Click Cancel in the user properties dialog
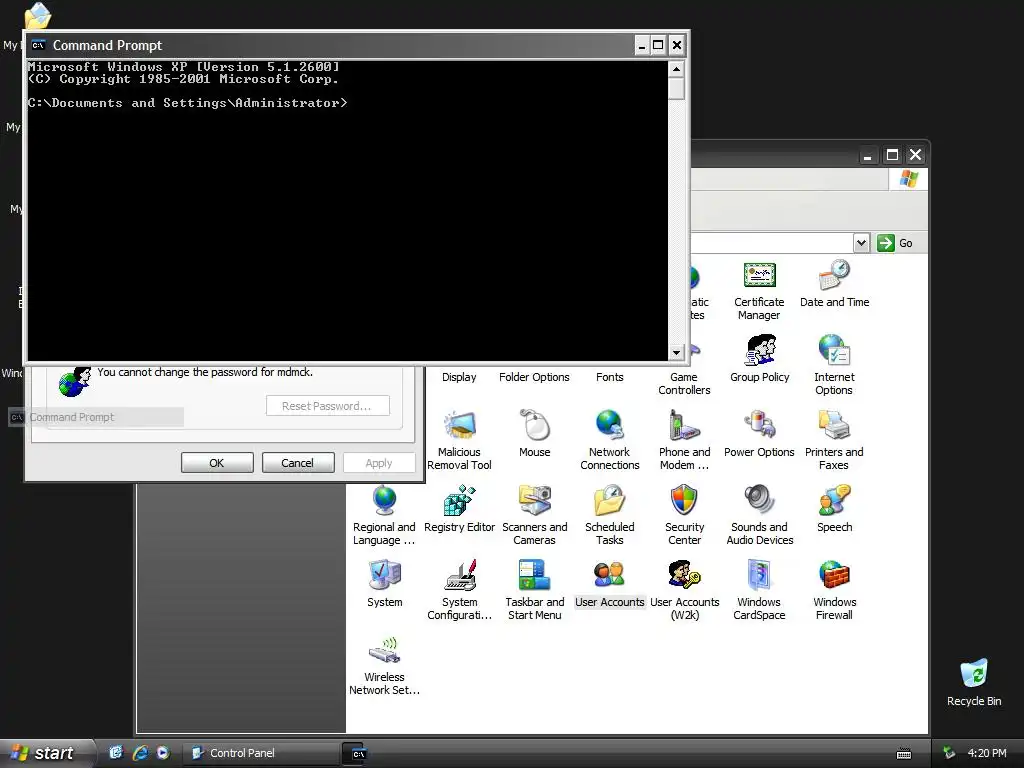 (298, 462)
